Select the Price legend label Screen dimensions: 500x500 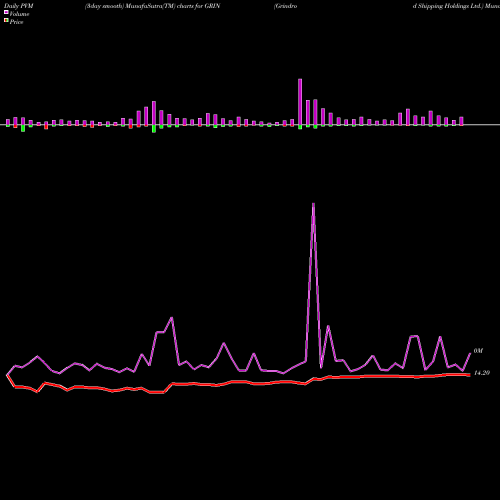(16, 22)
